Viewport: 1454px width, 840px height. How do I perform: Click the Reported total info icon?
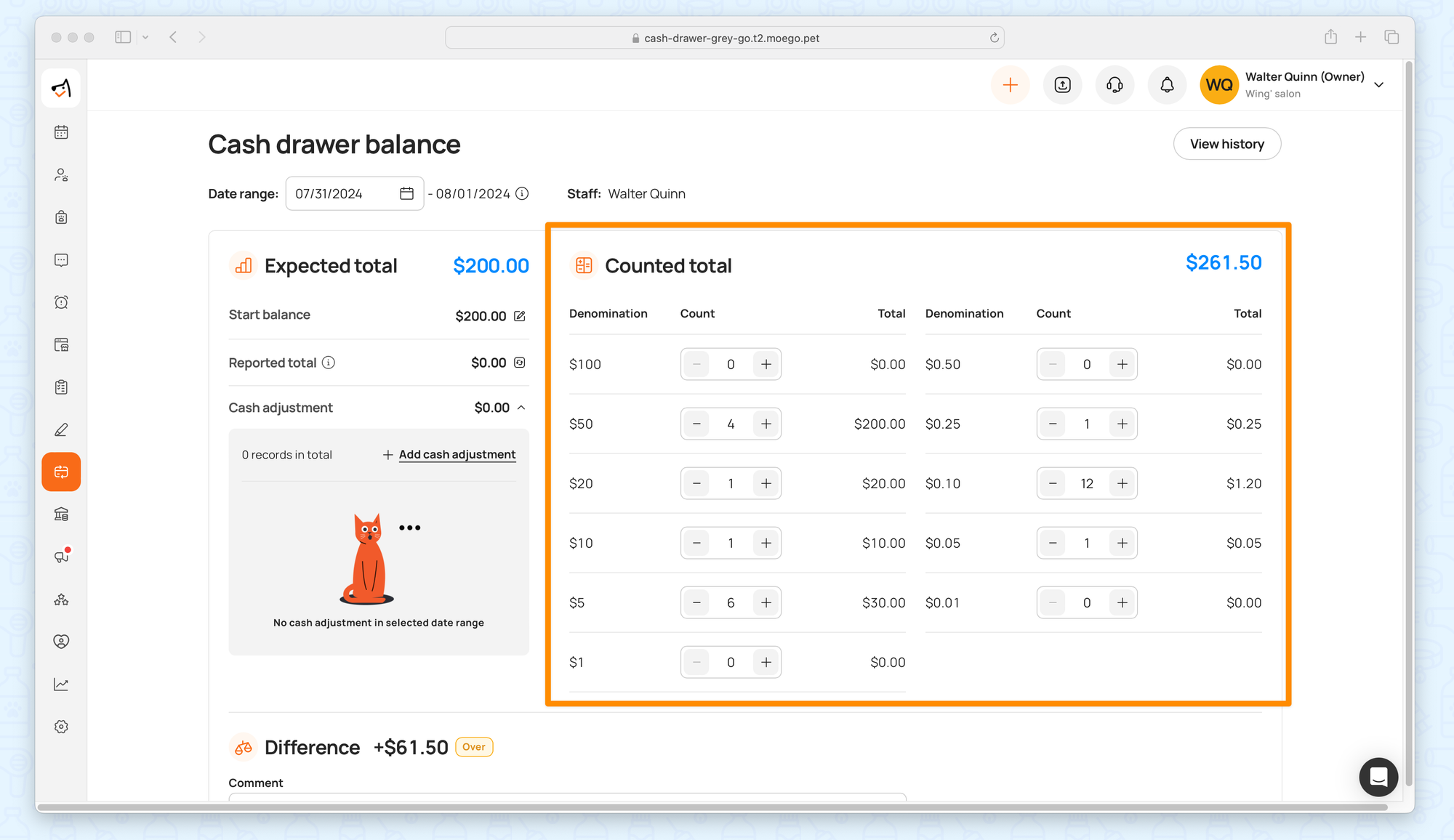coord(329,363)
